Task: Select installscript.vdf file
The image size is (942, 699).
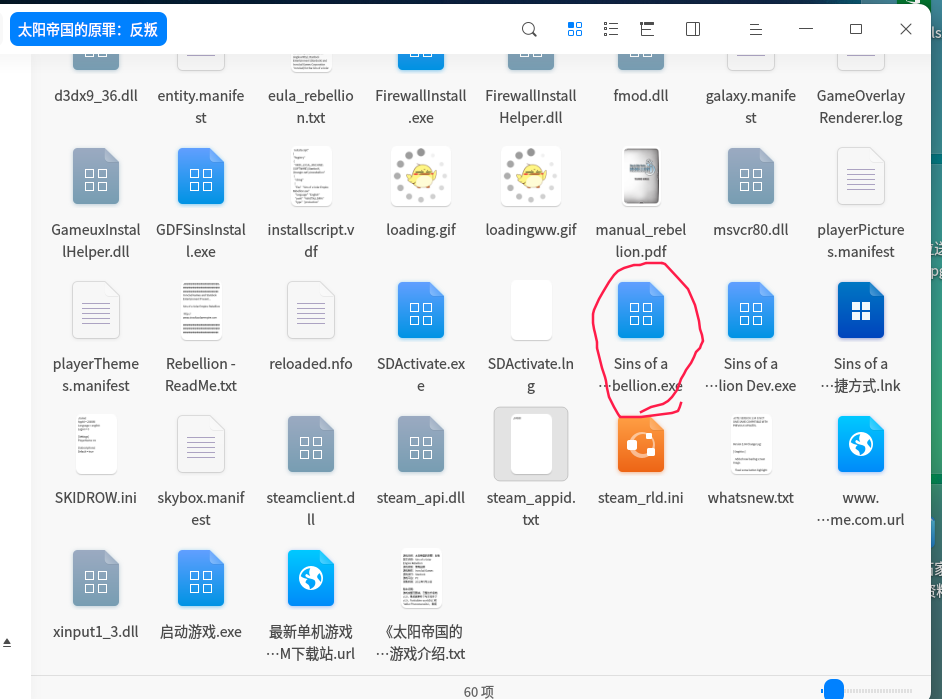Action: click(311, 177)
